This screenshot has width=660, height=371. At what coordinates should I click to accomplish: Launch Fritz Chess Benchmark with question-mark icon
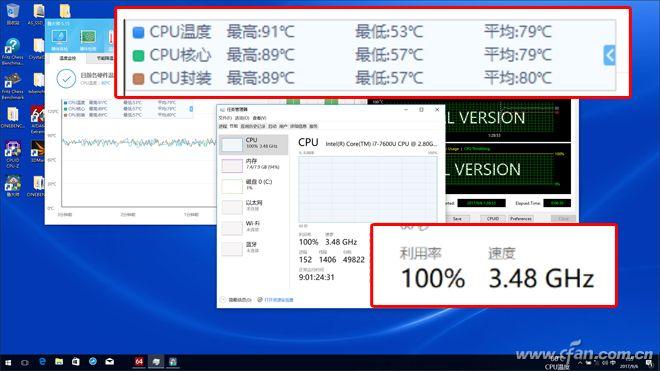click(x=13, y=51)
